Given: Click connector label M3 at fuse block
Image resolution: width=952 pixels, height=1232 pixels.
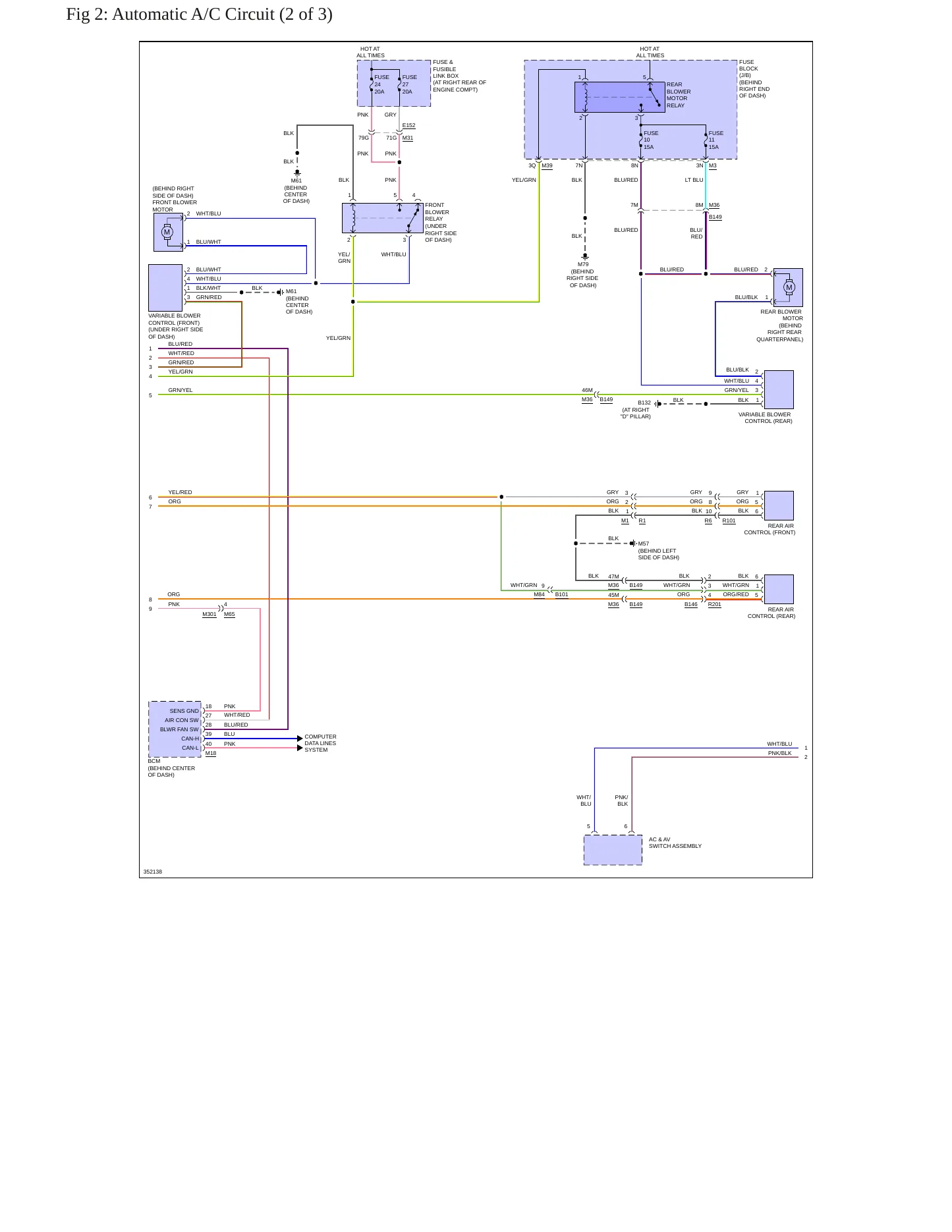Looking at the screenshot, I should coord(713,165).
